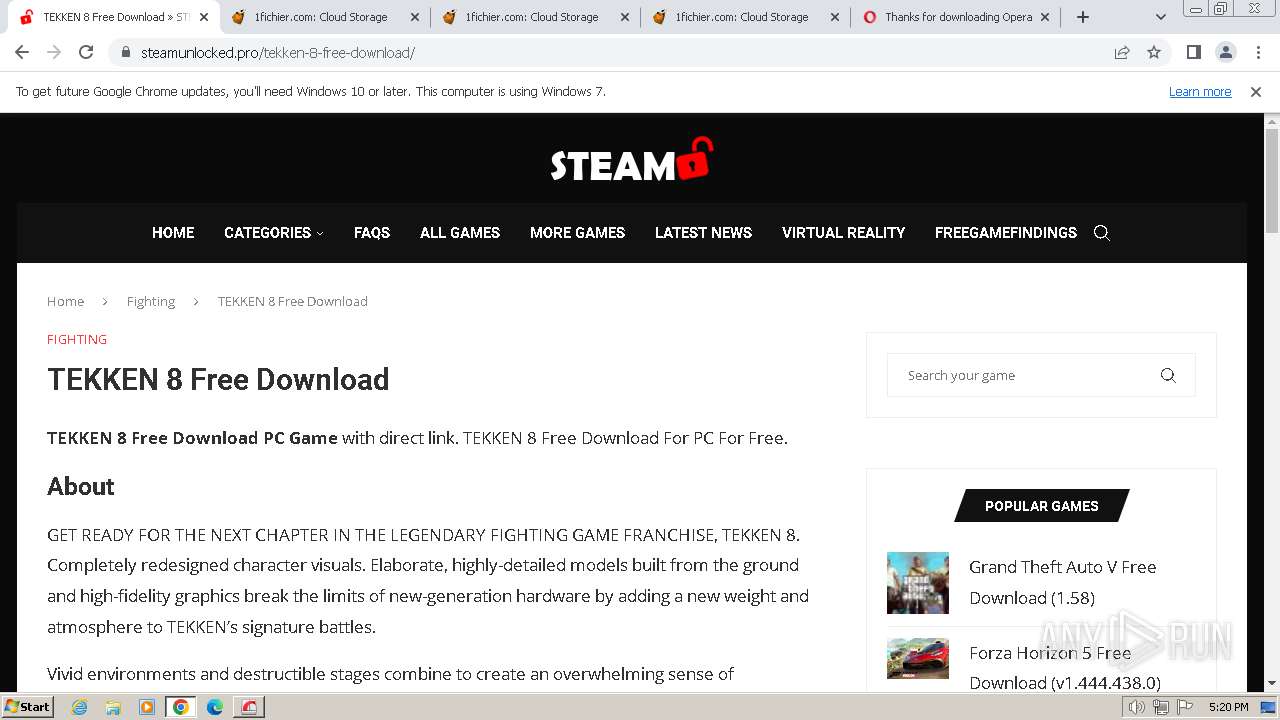Open Microsoft Edge from taskbar
The image size is (1280, 720).
point(215,707)
